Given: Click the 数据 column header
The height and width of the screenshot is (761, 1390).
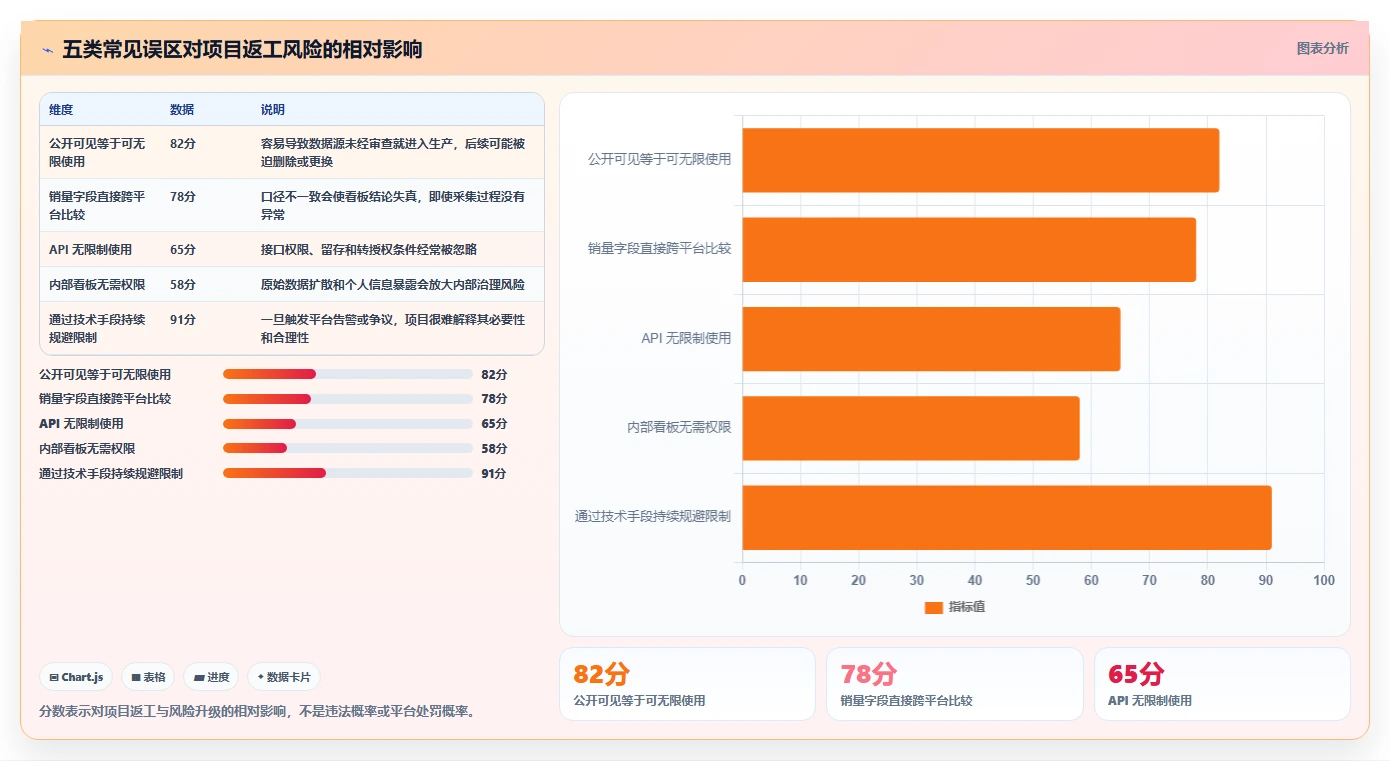Looking at the screenshot, I should 182,110.
